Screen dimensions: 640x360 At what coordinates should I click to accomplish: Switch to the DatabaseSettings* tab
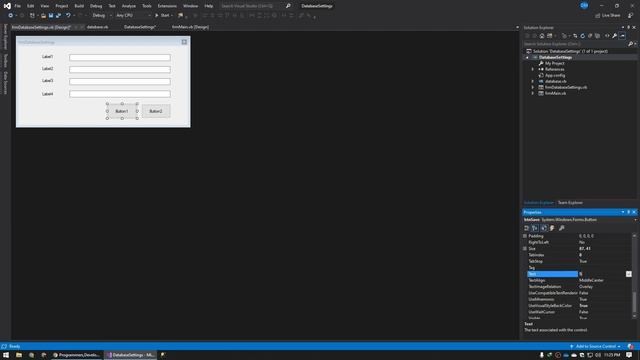[140, 27]
